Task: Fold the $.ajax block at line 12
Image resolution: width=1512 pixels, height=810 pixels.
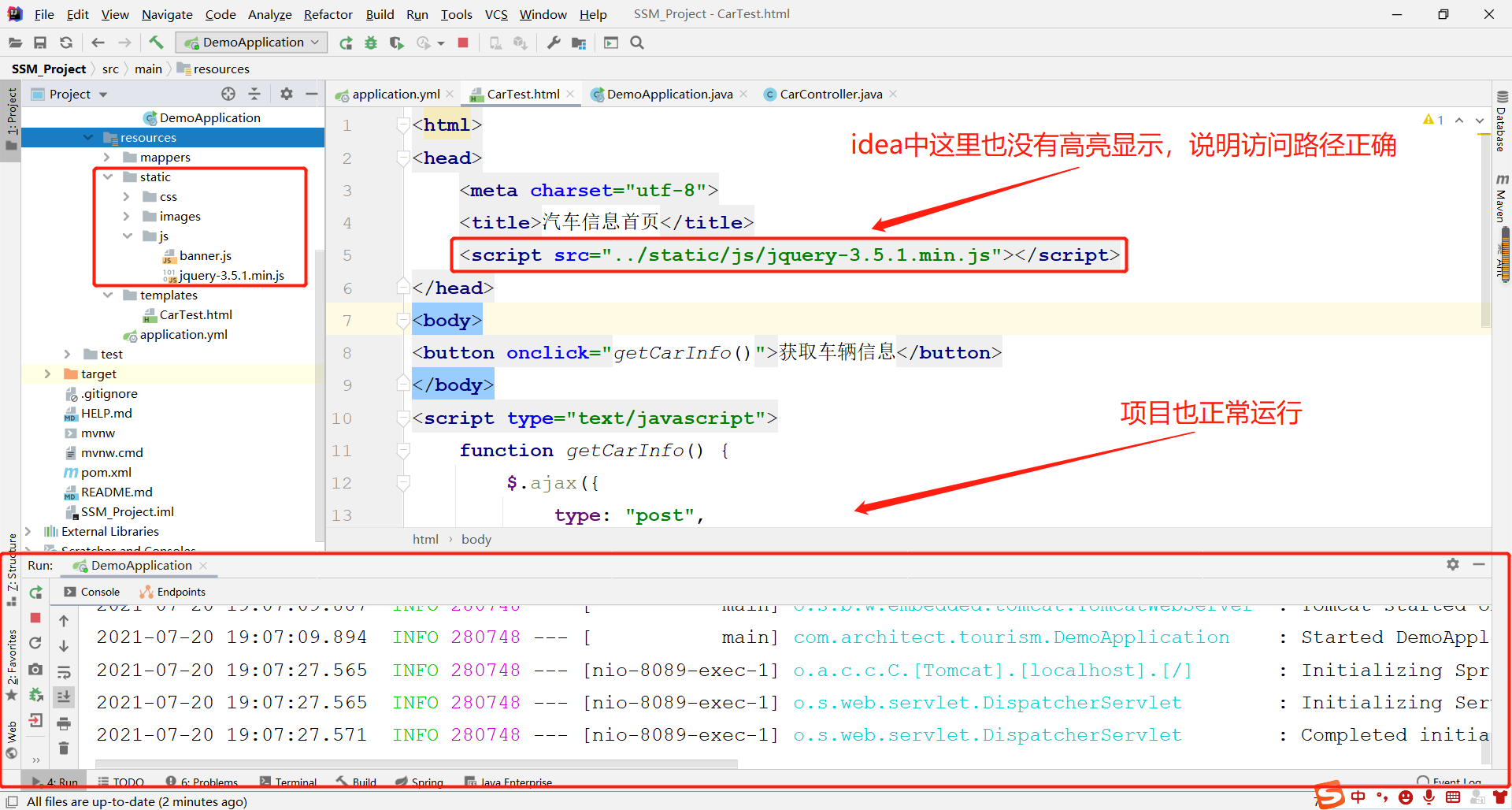Action: (403, 483)
